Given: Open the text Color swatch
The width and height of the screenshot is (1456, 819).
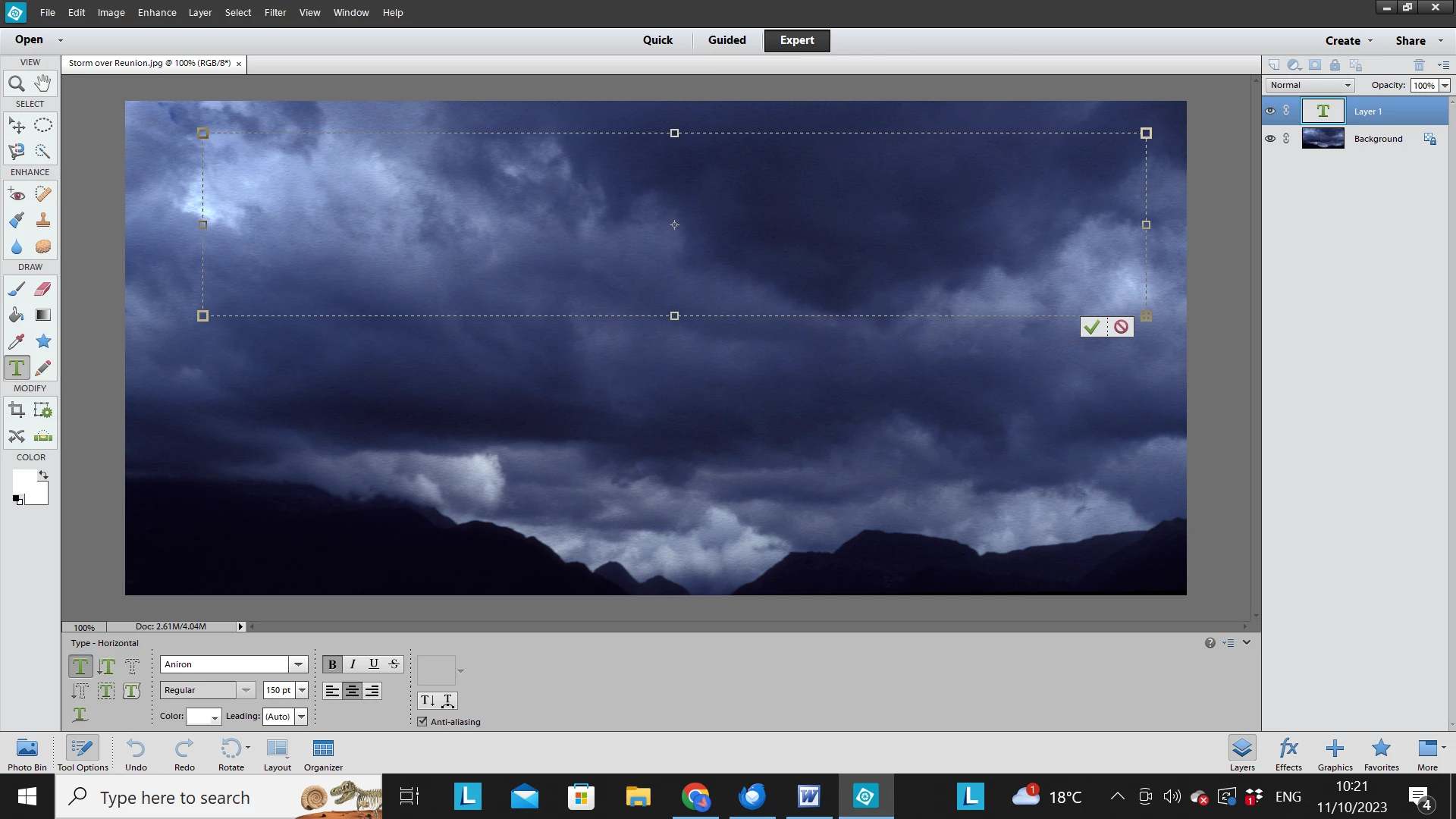Looking at the screenshot, I should 203,716.
